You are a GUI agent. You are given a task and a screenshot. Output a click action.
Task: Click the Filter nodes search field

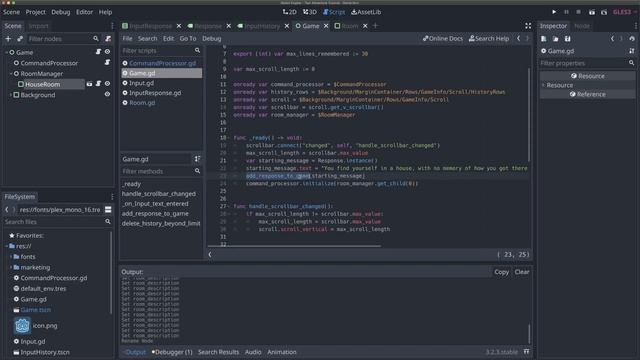[64, 39]
